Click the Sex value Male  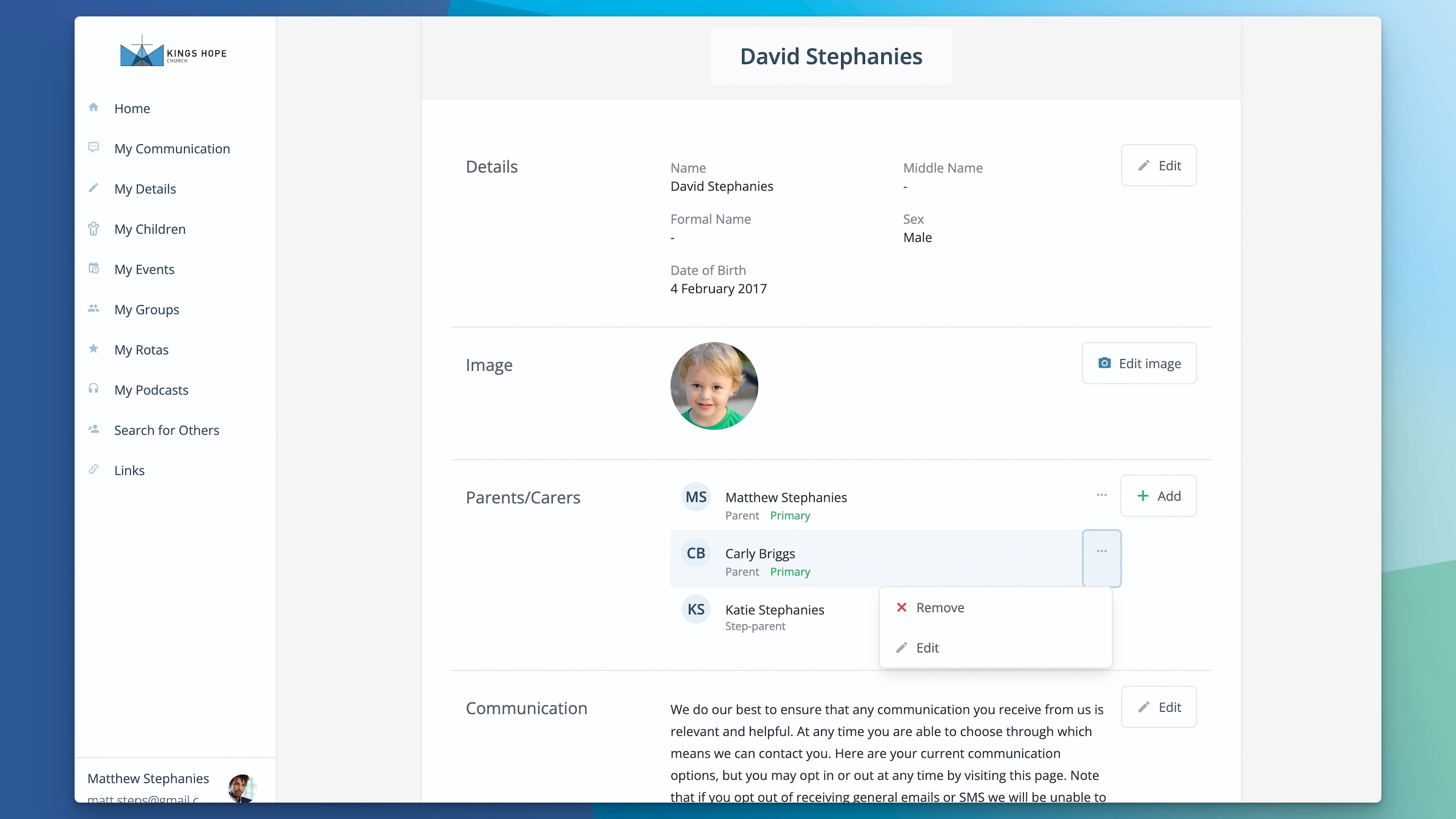pos(917,238)
